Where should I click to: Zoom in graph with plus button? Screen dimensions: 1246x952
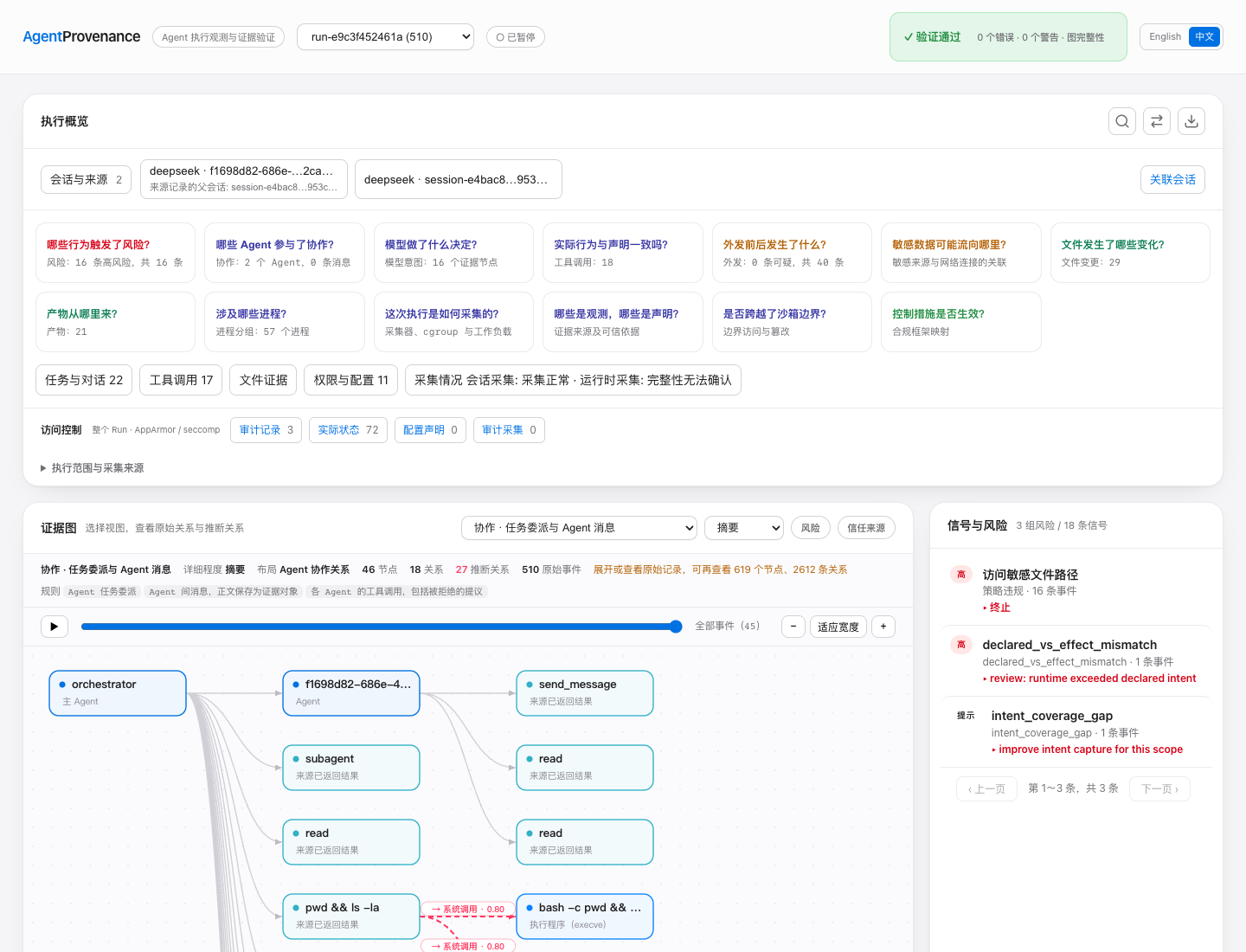[883, 627]
